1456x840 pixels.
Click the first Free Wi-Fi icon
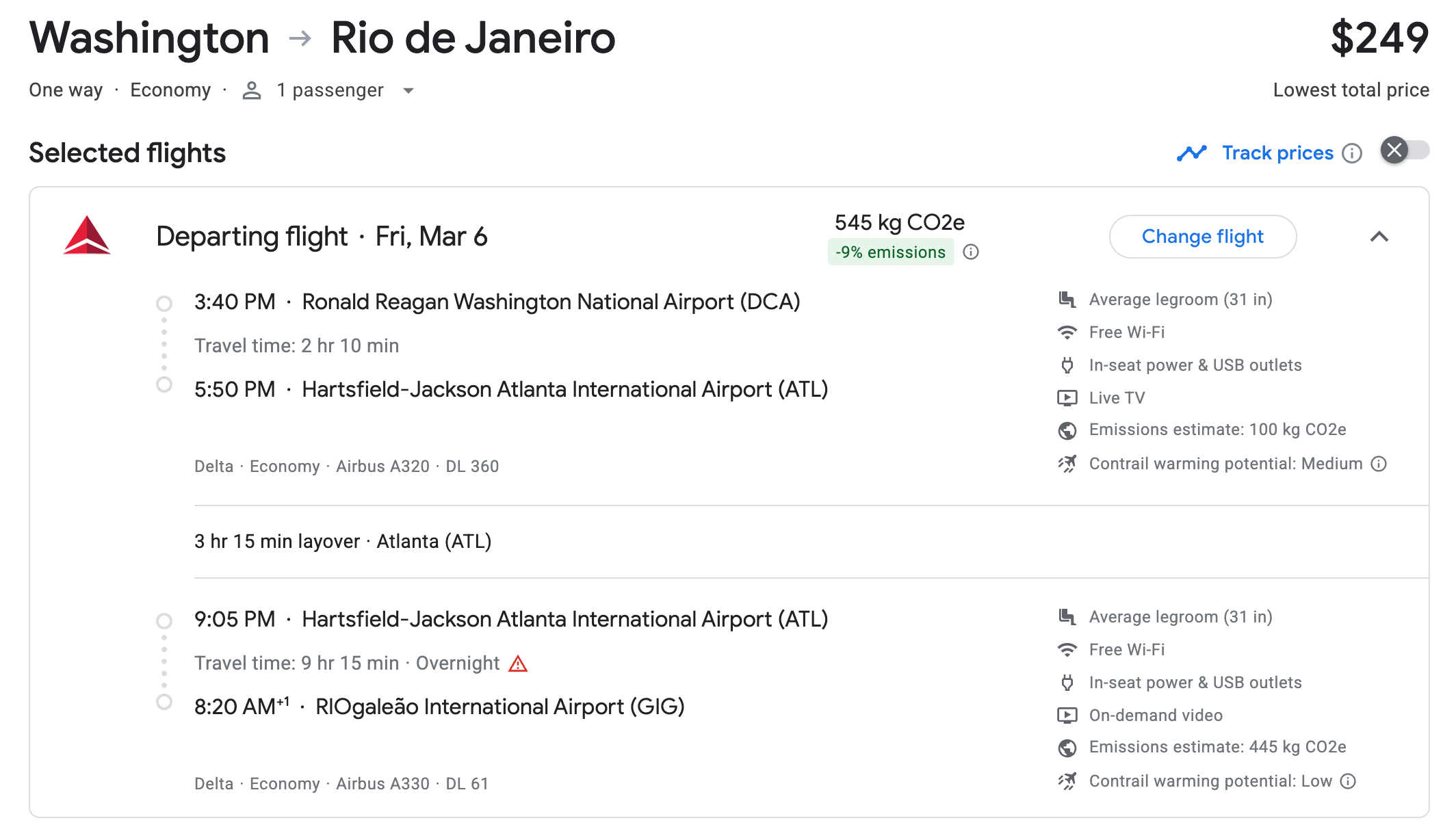click(x=1067, y=332)
